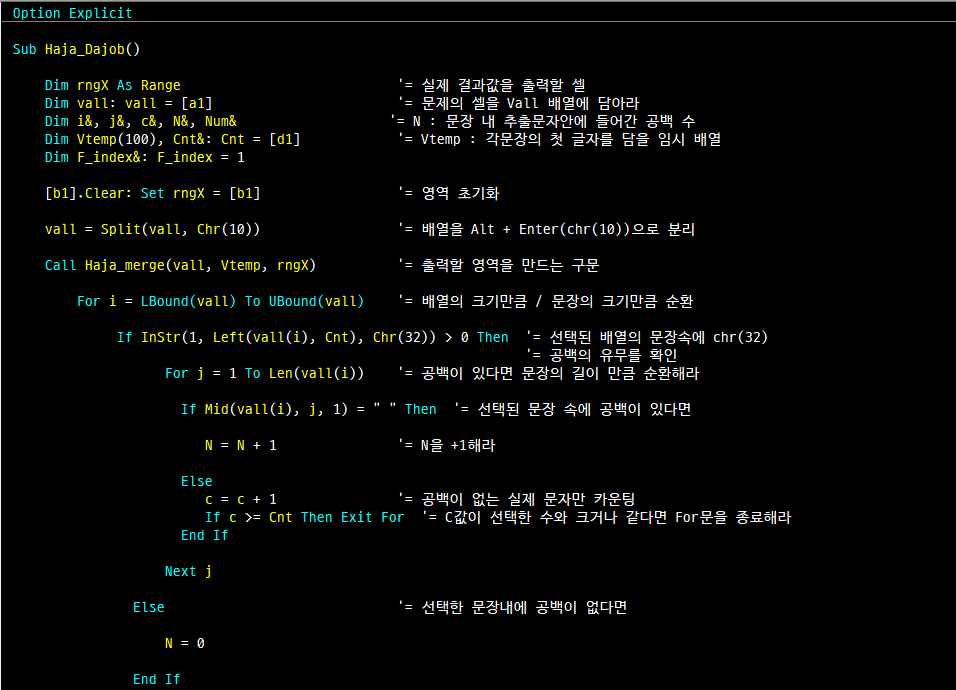
Task: Click the comment '선택된 배열의 문장속에 chr(32)'
Action: tap(658, 337)
